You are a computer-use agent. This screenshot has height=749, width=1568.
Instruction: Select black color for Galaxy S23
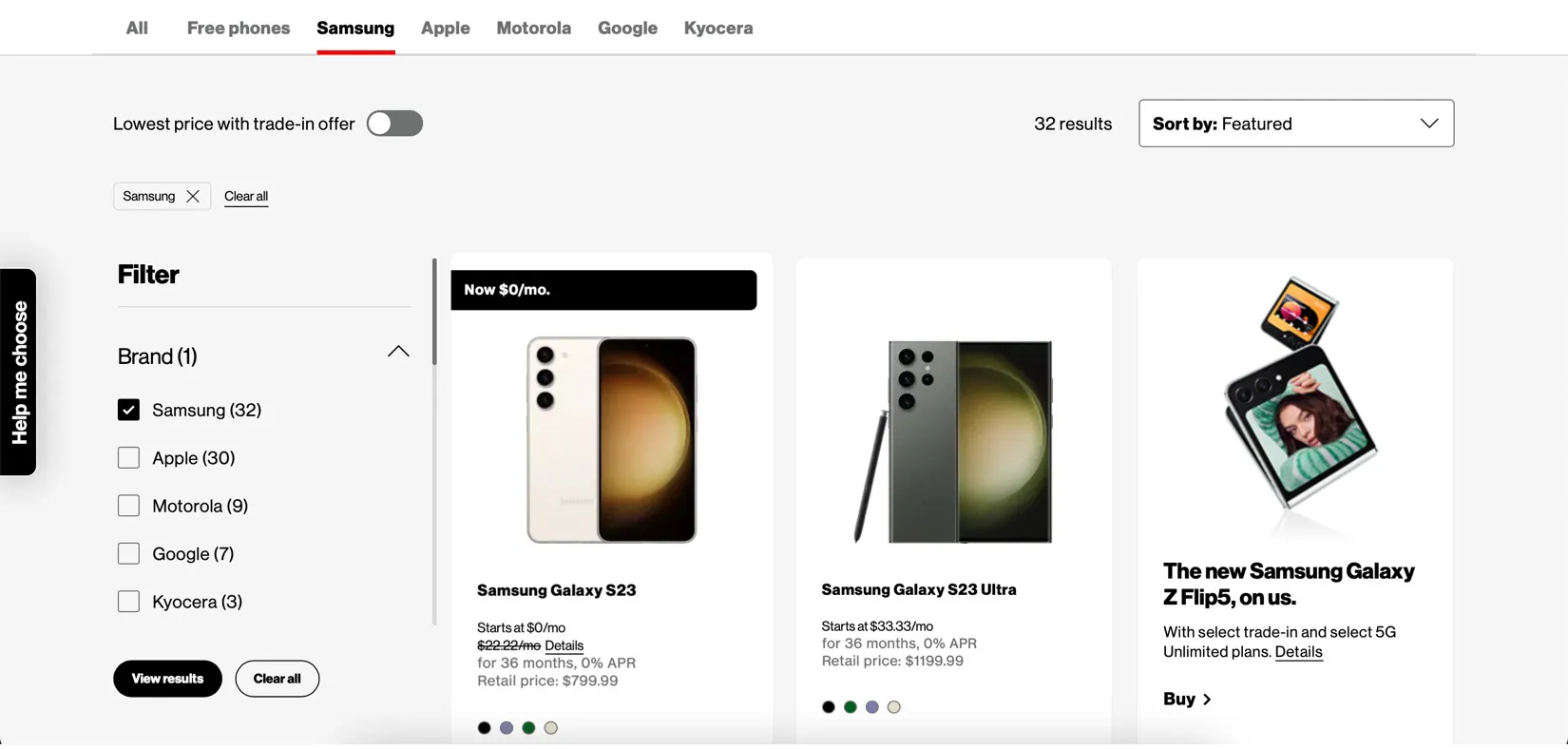pos(485,728)
